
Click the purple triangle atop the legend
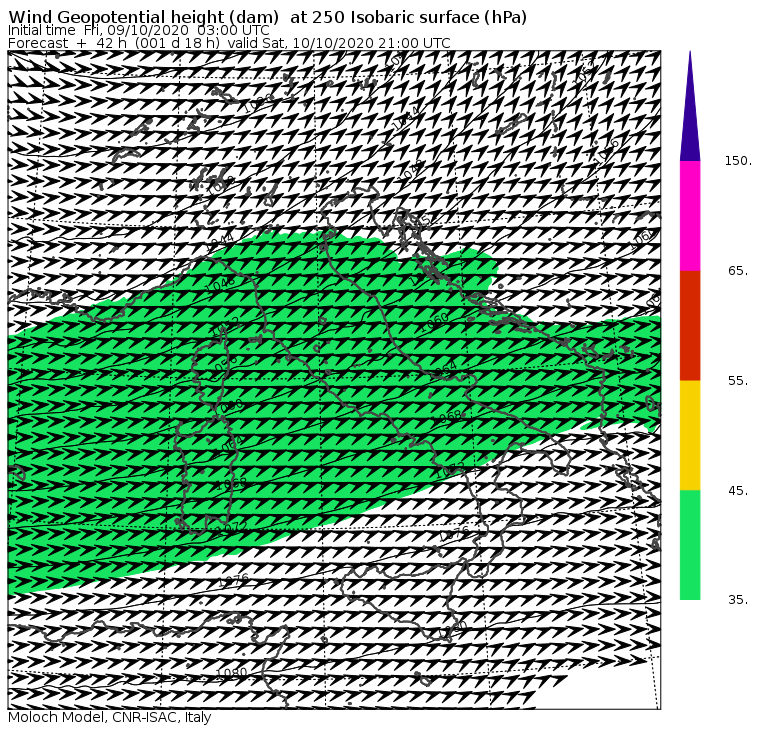(690, 106)
